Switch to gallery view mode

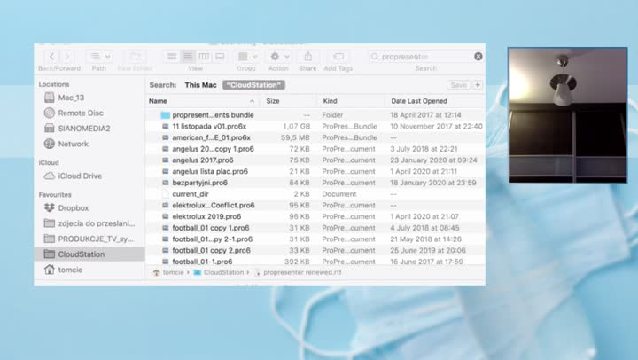[x=220, y=56]
